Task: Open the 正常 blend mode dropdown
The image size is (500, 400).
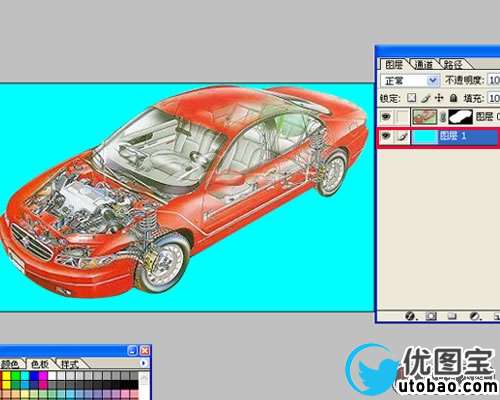Action: (x=409, y=81)
